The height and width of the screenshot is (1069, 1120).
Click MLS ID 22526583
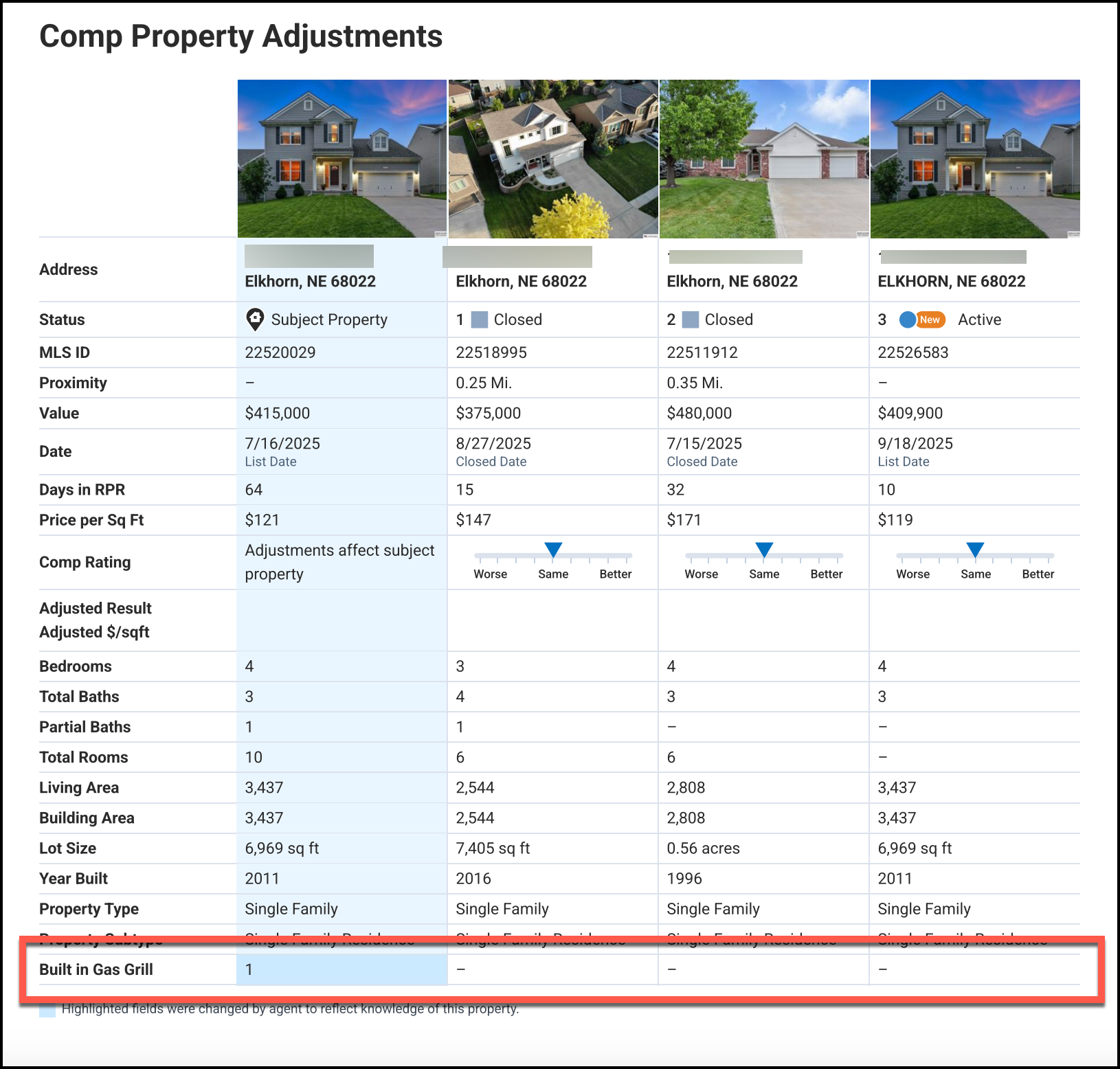click(x=913, y=352)
